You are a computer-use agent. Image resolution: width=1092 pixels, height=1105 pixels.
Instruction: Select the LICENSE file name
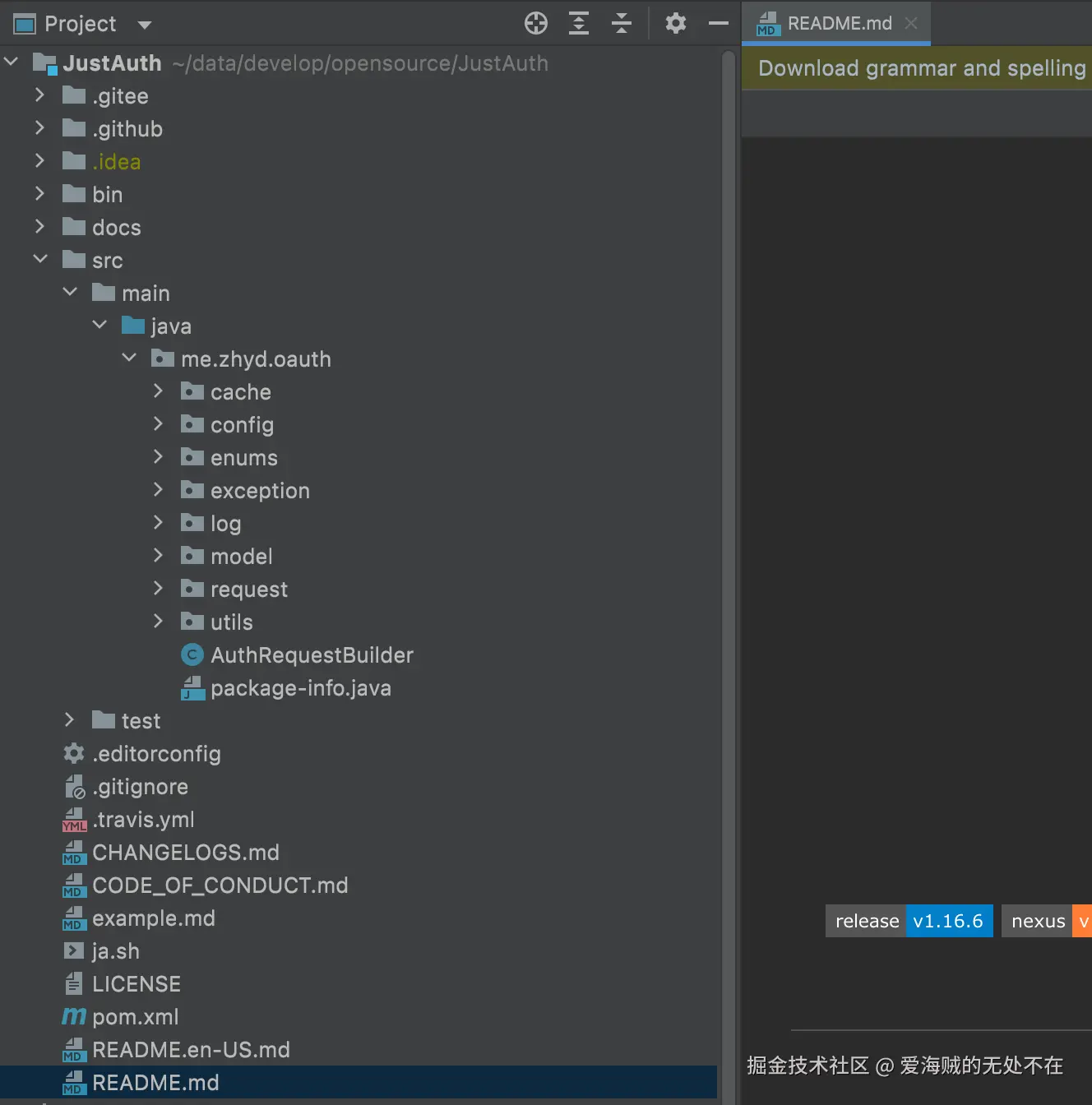click(136, 984)
